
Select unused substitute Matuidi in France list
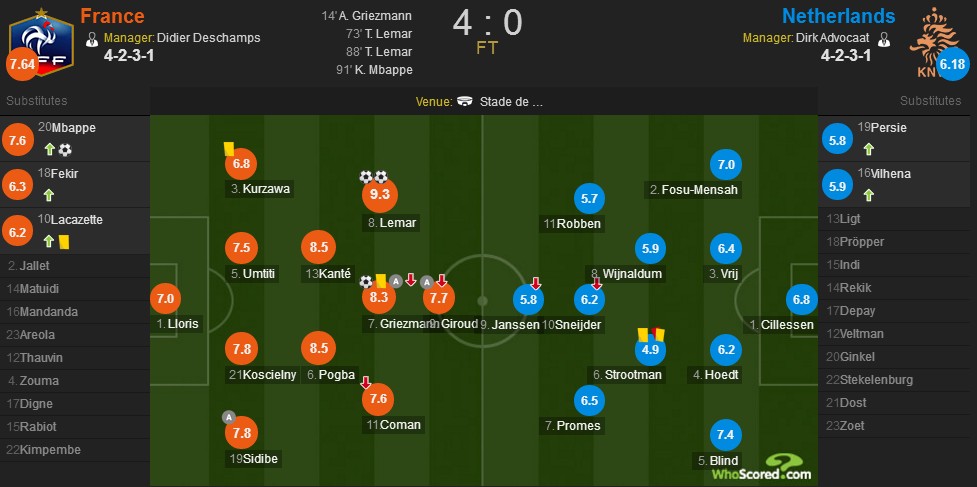click(x=75, y=288)
